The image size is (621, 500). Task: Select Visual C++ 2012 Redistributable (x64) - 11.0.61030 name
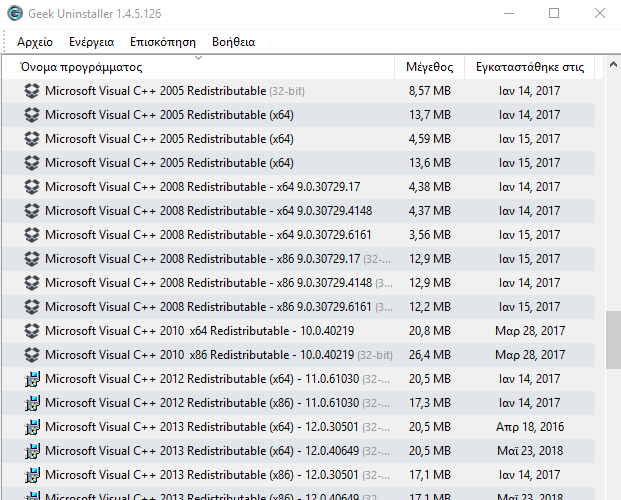click(217, 379)
